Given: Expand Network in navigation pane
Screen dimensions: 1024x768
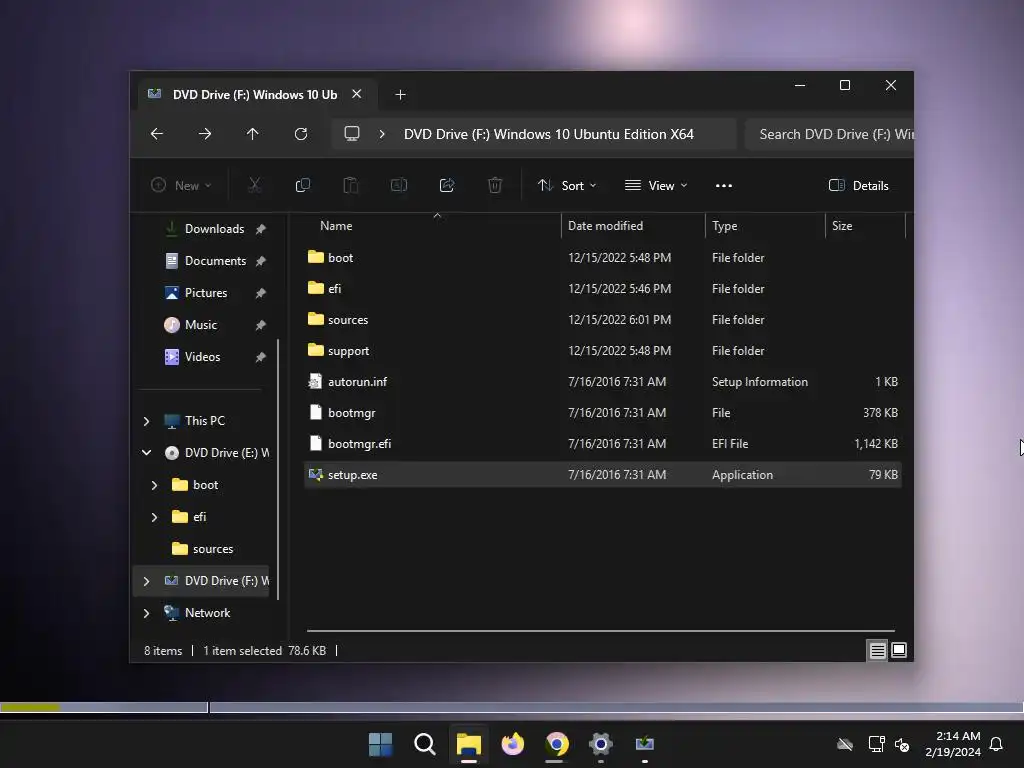Looking at the screenshot, I should (146, 613).
